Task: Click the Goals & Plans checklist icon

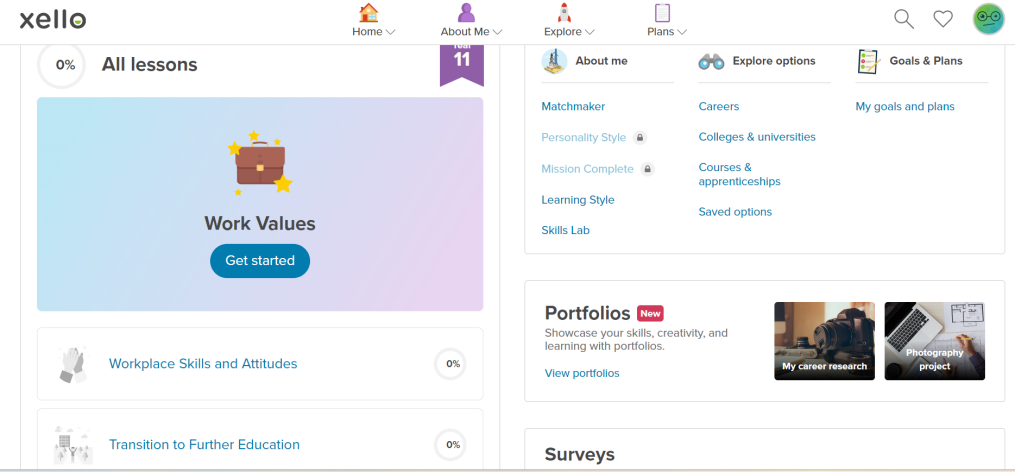Action: pyautogui.click(x=869, y=62)
